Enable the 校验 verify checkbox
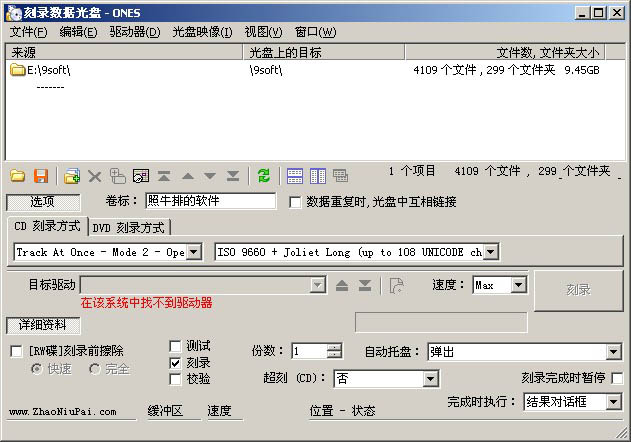The height and width of the screenshot is (442, 631). click(x=175, y=379)
